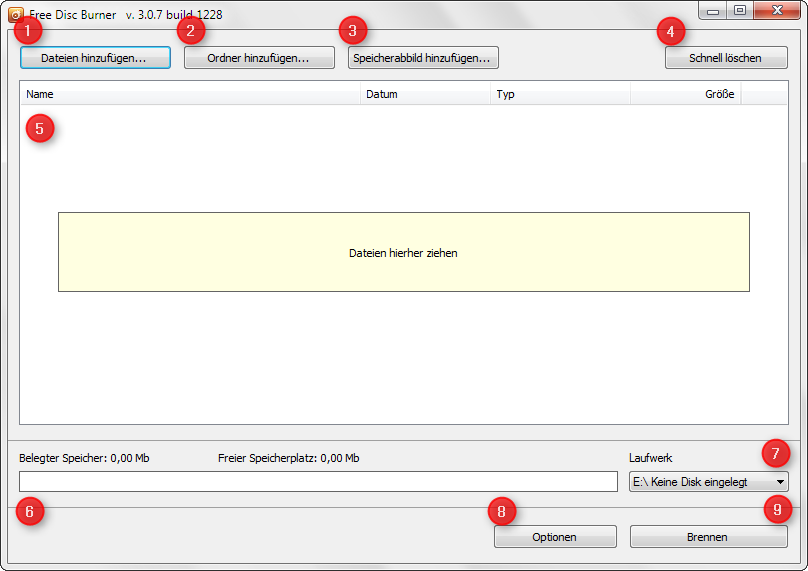
Task: Expand the Laufwerk drive dropdown
Action: tap(709, 481)
